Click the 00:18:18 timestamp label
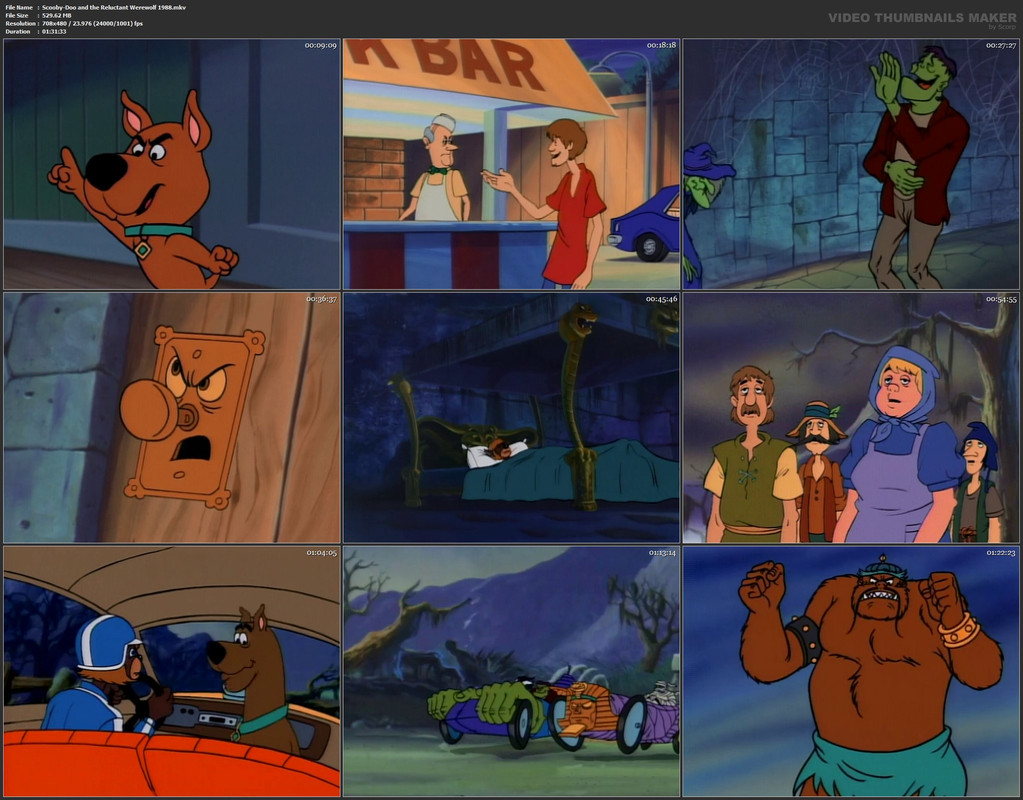This screenshot has width=1023, height=800. click(x=661, y=46)
